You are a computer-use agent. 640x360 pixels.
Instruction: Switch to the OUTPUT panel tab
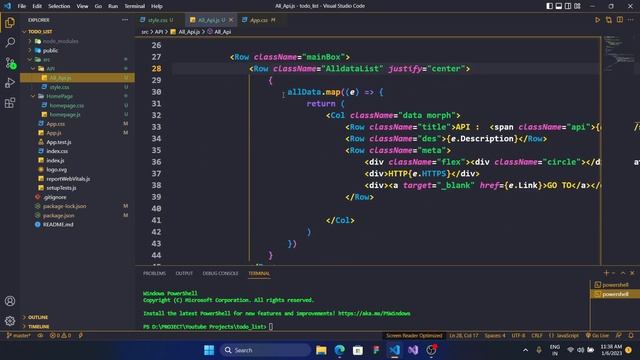click(x=184, y=273)
